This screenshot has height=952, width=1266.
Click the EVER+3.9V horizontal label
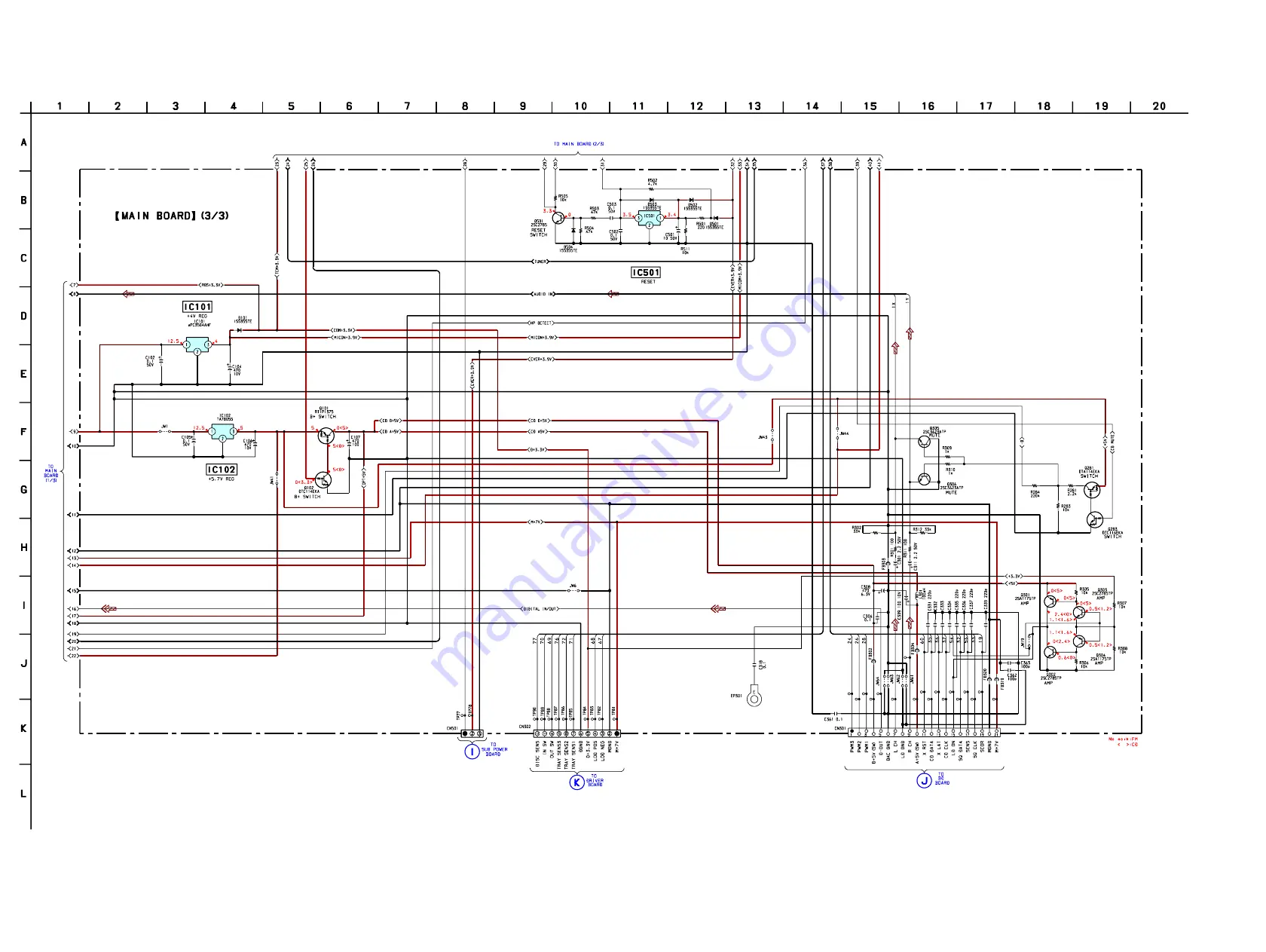(x=541, y=360)
